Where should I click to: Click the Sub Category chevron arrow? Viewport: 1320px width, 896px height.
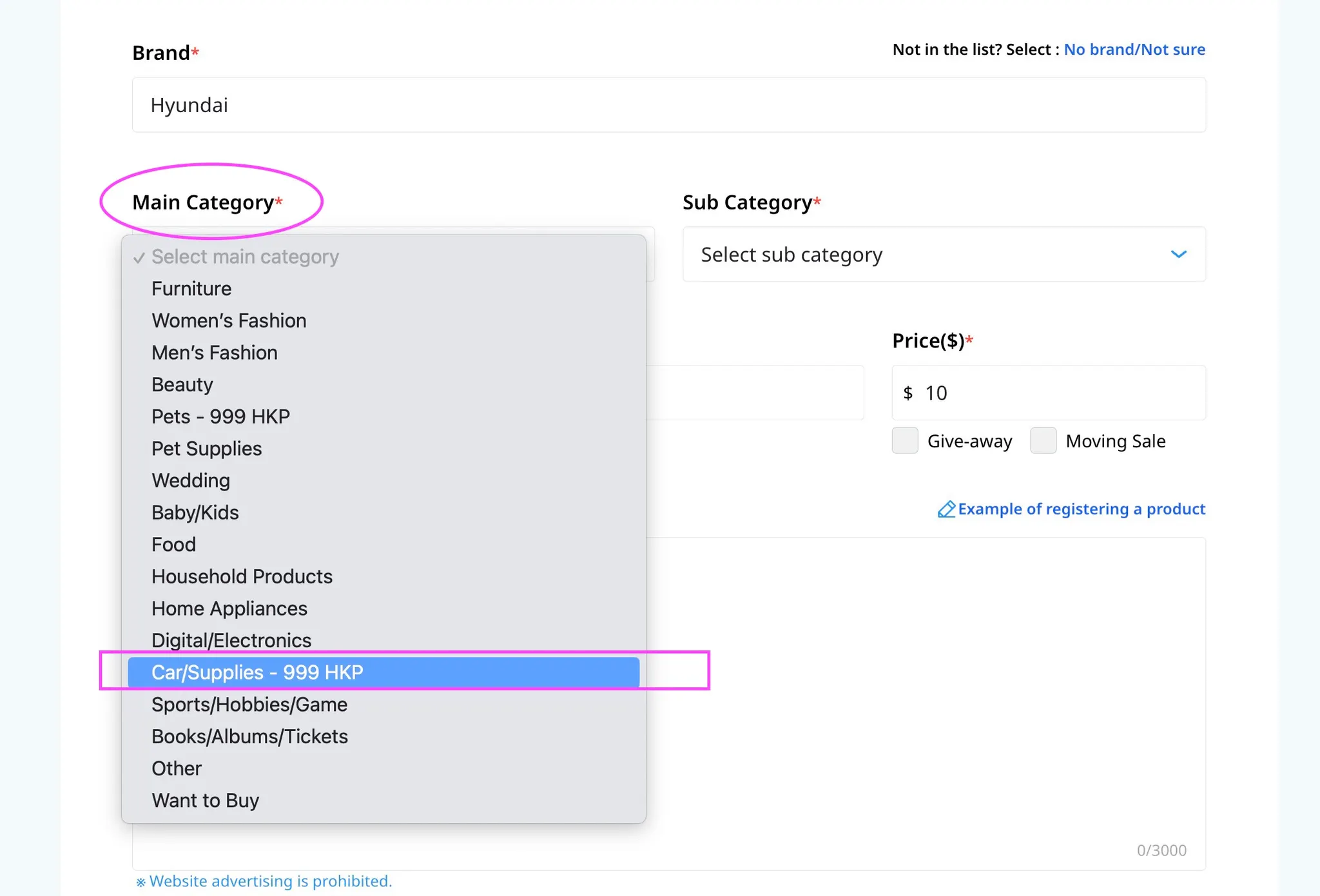(x=1178, y=255)
